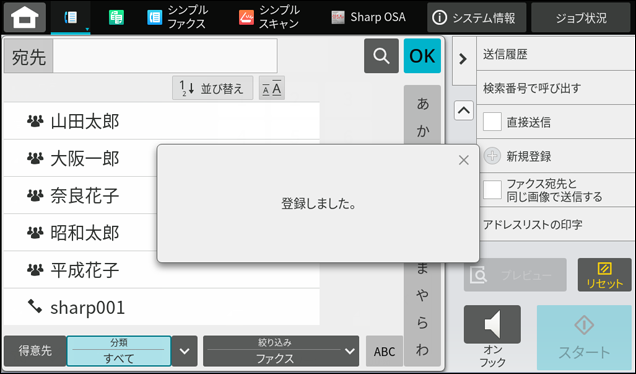Jump to index ら
Viewport: 636px width, 374px height.
click(x=422, y=323)
